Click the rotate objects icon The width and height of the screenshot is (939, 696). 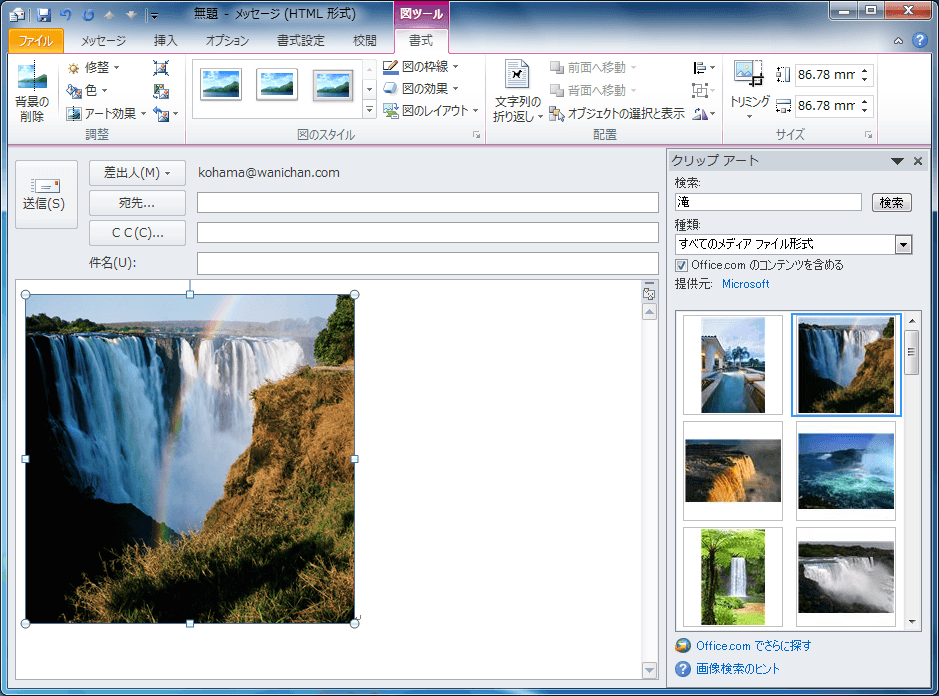(704, 113)
